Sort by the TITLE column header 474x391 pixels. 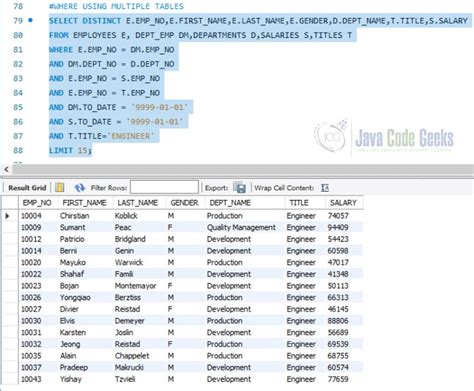(299, 203)
